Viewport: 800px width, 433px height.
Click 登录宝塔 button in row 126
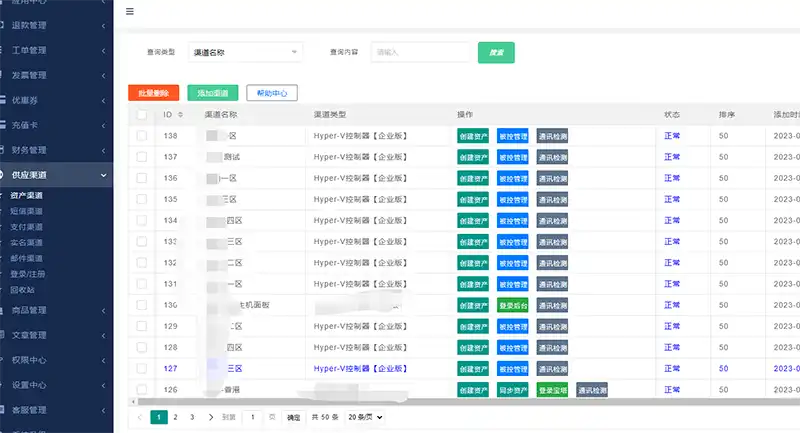[553, 390]
